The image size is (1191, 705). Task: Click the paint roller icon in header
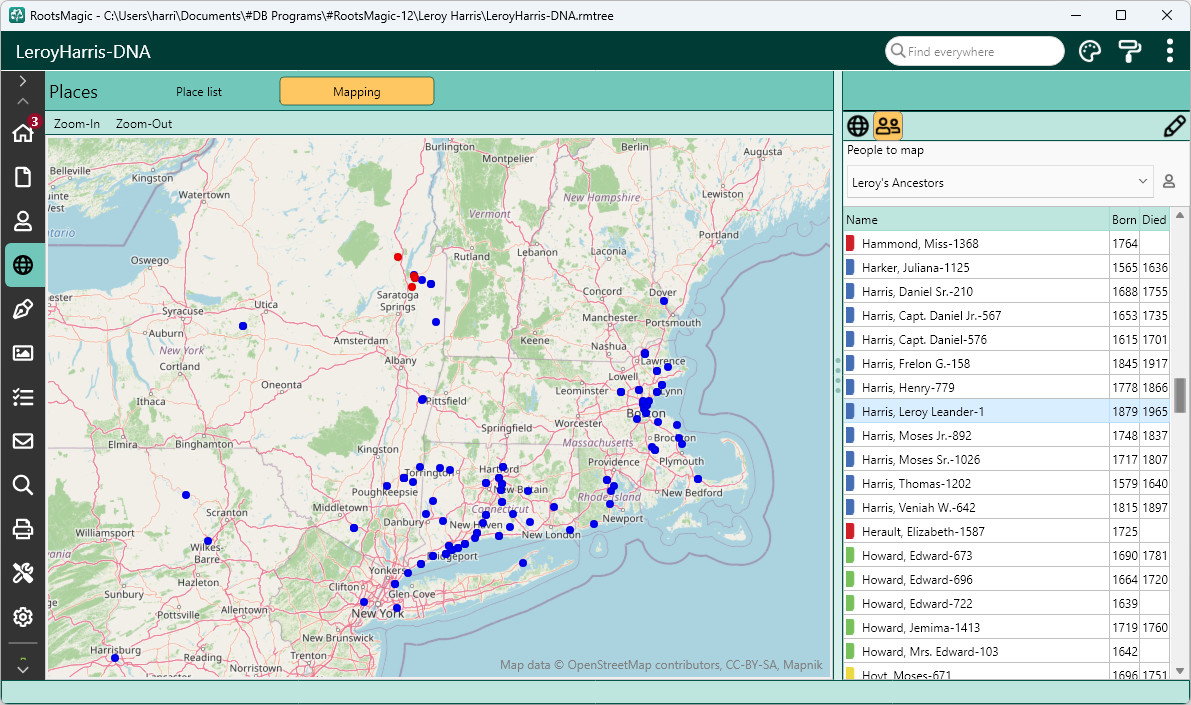pyautogui.click(x=1129, y=52)
